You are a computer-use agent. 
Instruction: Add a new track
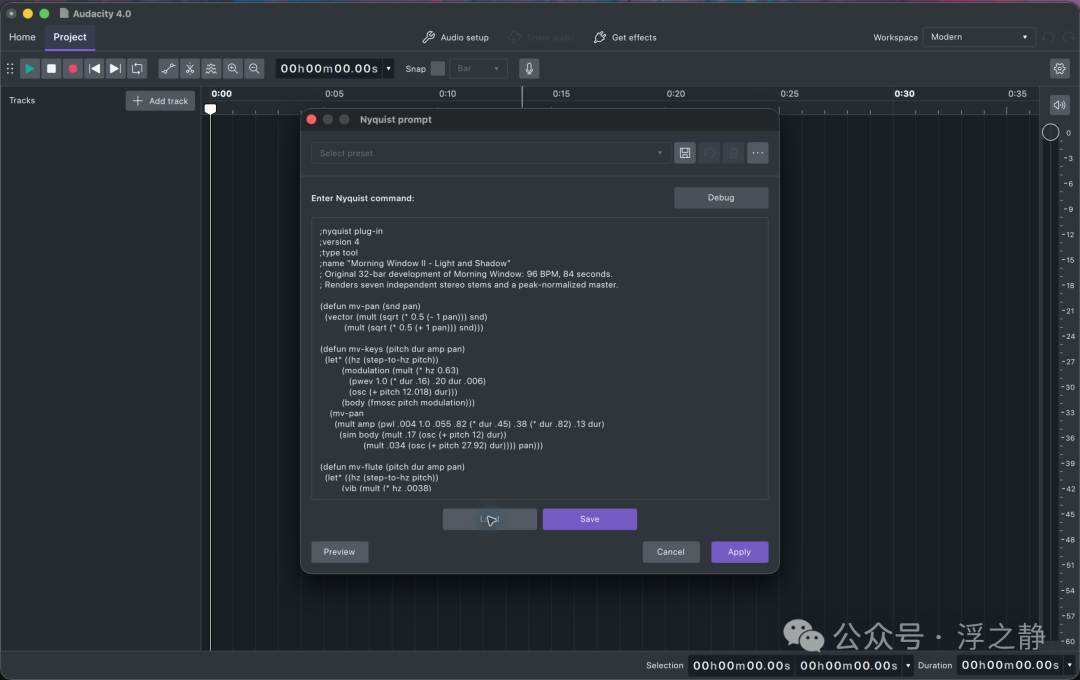[160, 101]
